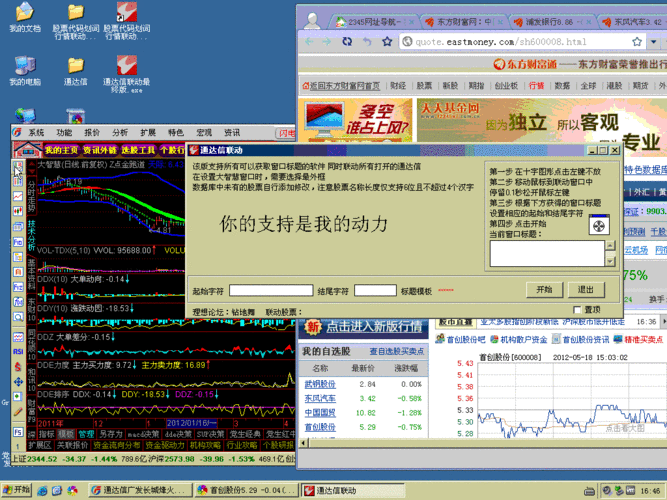Open the 我的文档 desktop icon
Image resolution: width=667 pixels, height=500 pixels.
pyautogui.click(x=25, y=13)
